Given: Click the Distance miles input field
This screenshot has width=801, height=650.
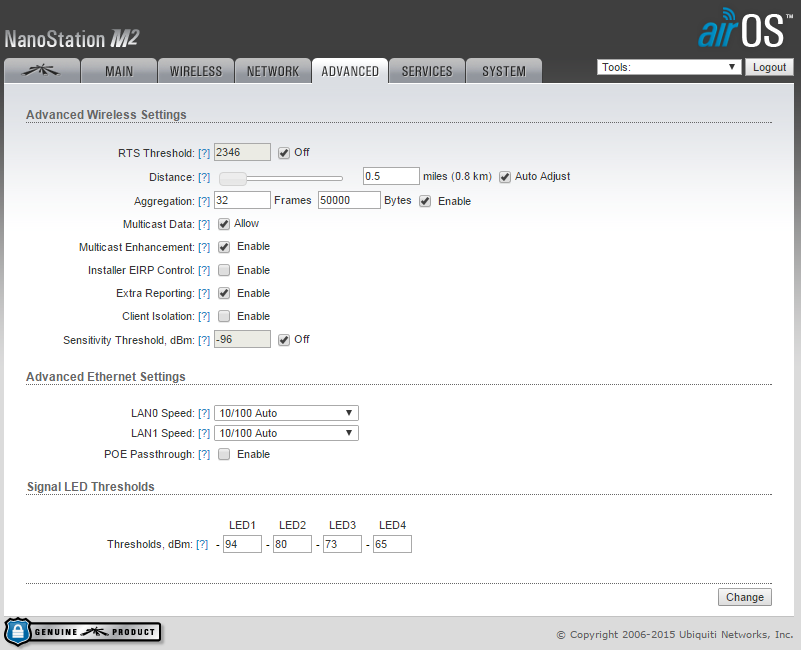Looking at the screenshot, I should click(x=391, y=176).
